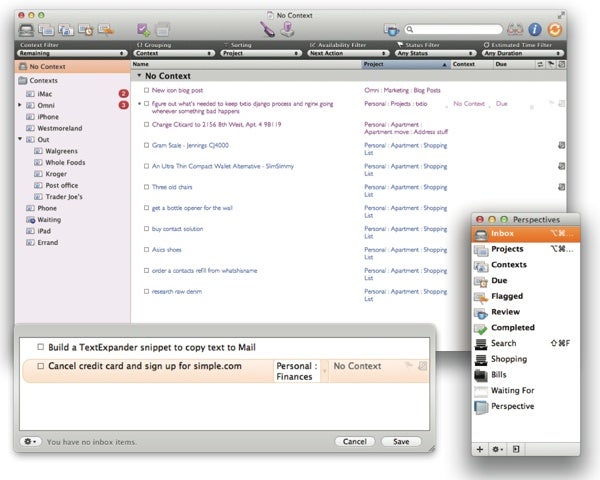Open note icon on Gram Scale row
This screenshot has height=480, width=600.
click(x=561, y=145)
